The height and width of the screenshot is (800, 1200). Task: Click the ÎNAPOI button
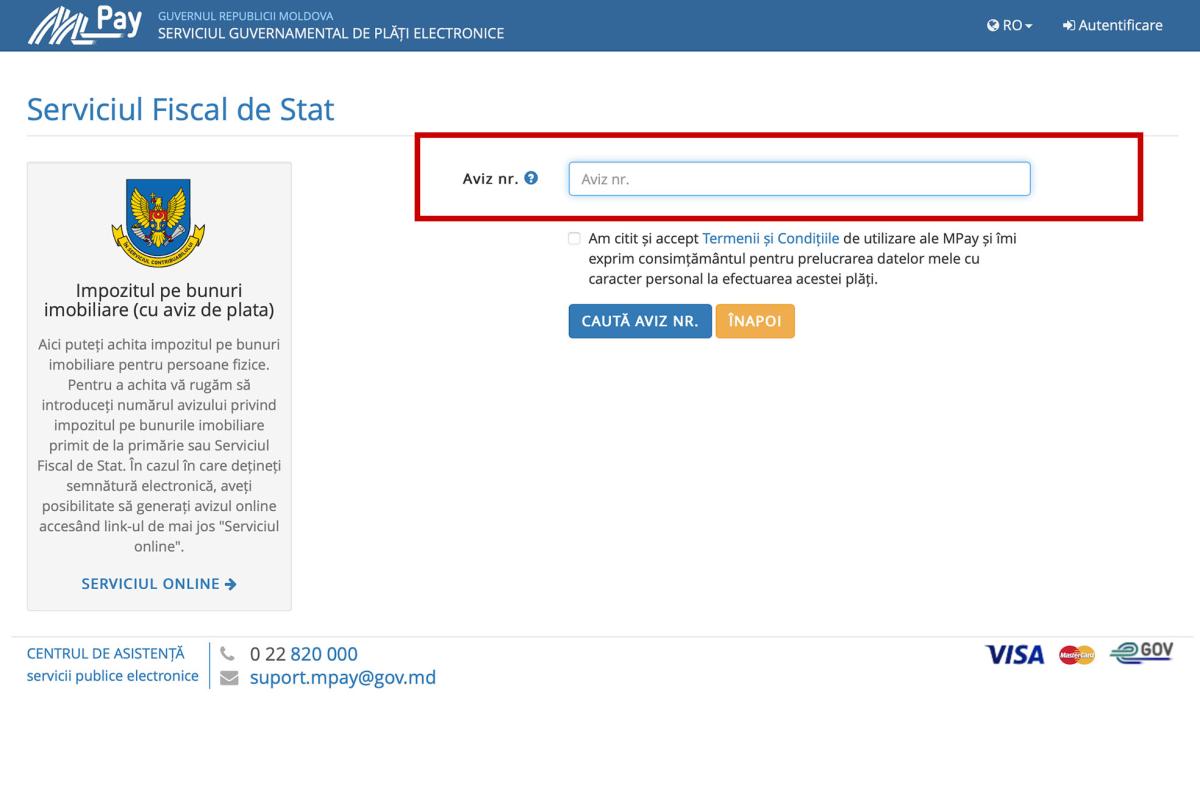click(x=755, y=321)
